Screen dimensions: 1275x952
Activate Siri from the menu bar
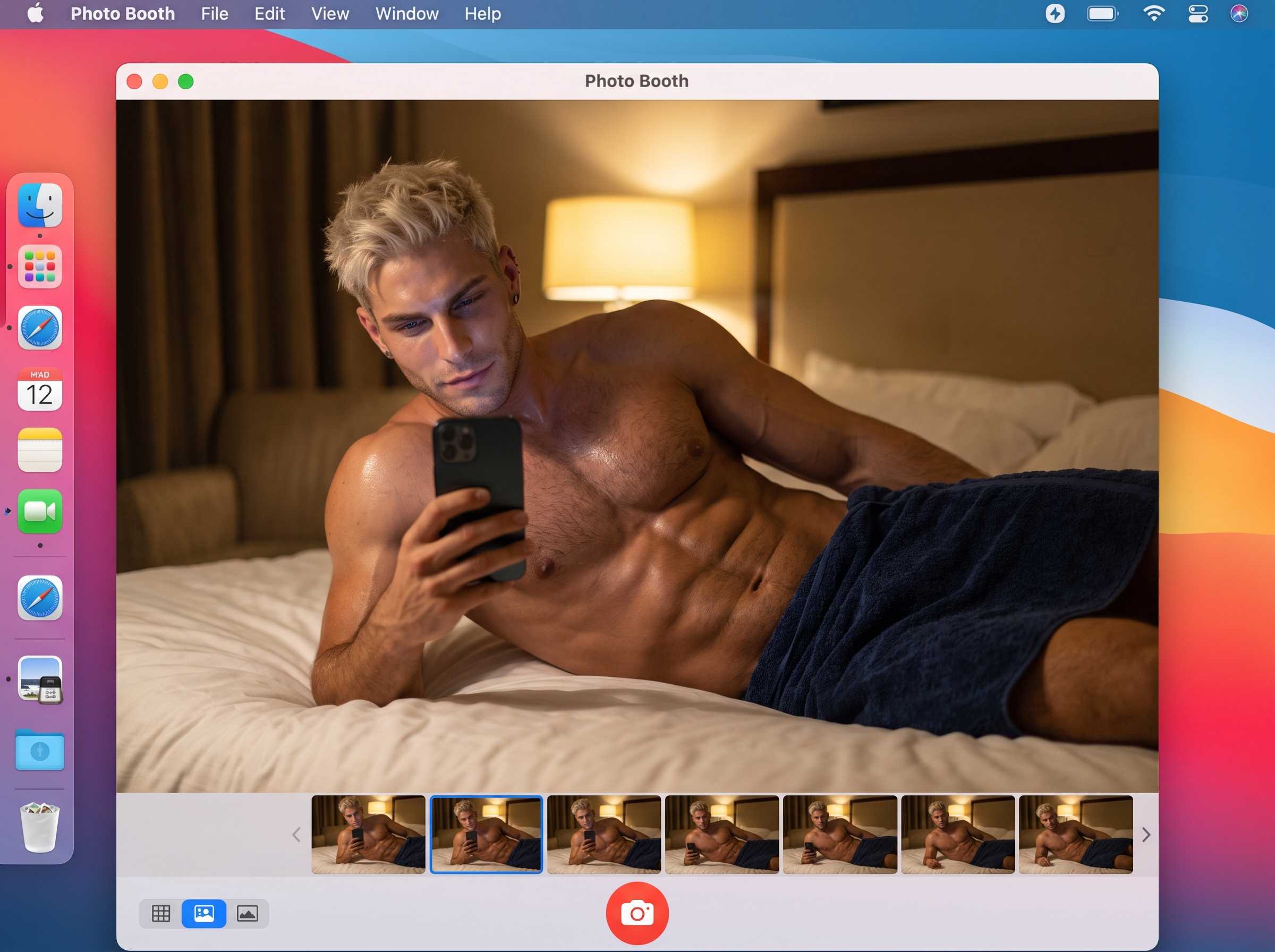(1239, 13)
